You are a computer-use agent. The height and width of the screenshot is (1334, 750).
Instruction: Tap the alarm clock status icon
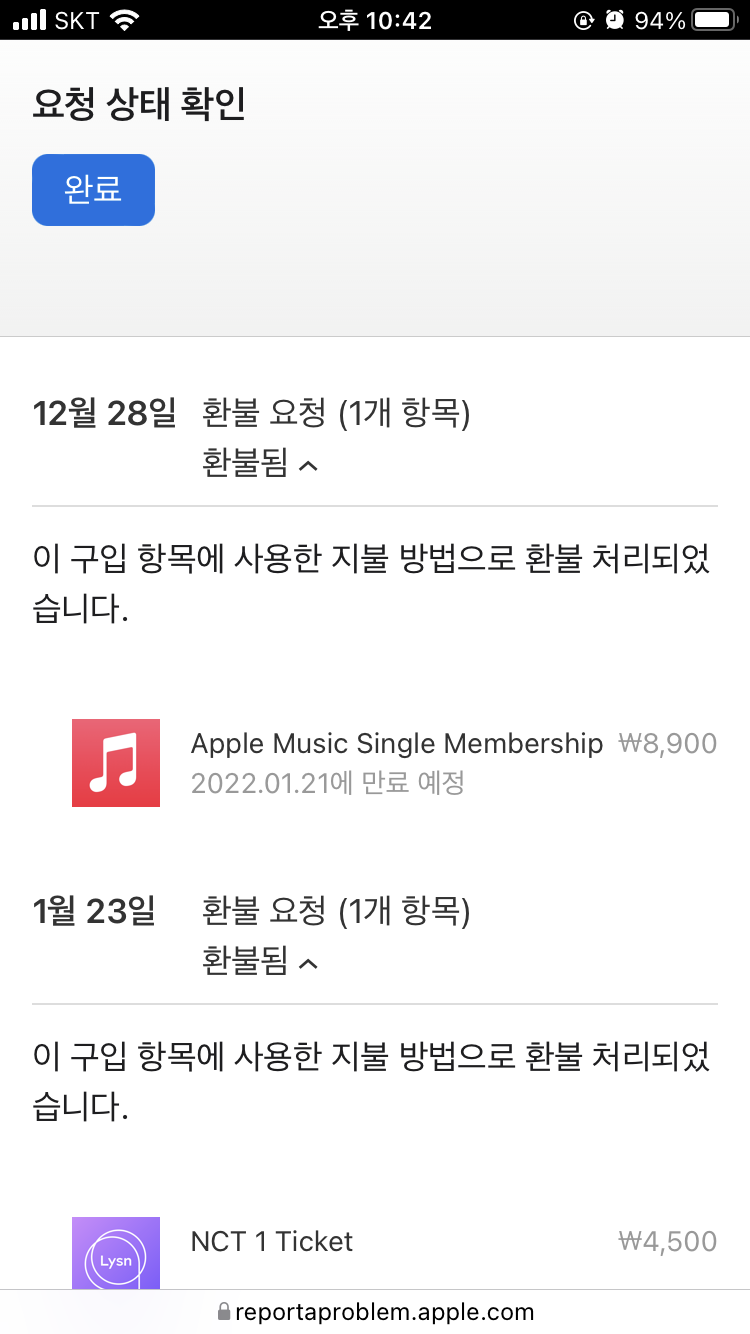click(x=615, y=20)
